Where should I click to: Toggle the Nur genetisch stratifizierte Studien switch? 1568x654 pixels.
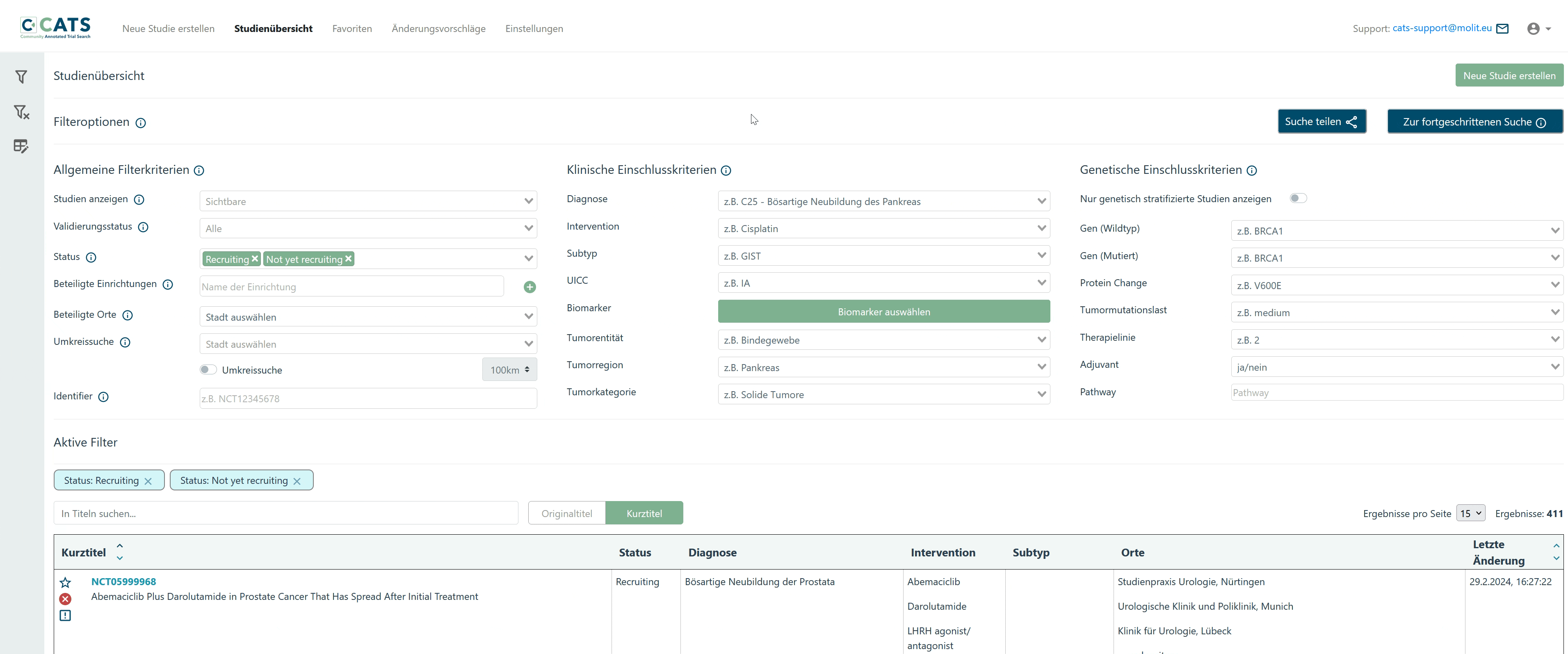[x=1296, y=197]
